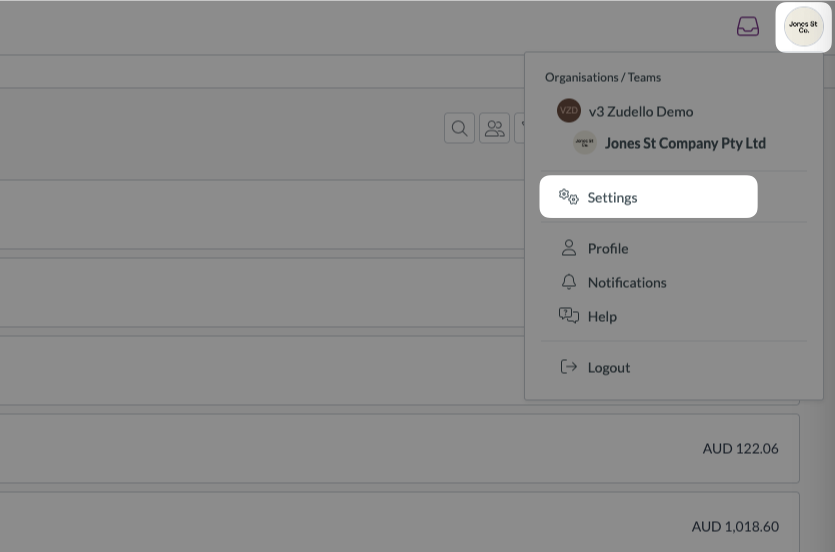Image resolution: width=835 pixels, height=552 pixels.
Task: Open search with the magnifier icon
Action: point(459,128)
